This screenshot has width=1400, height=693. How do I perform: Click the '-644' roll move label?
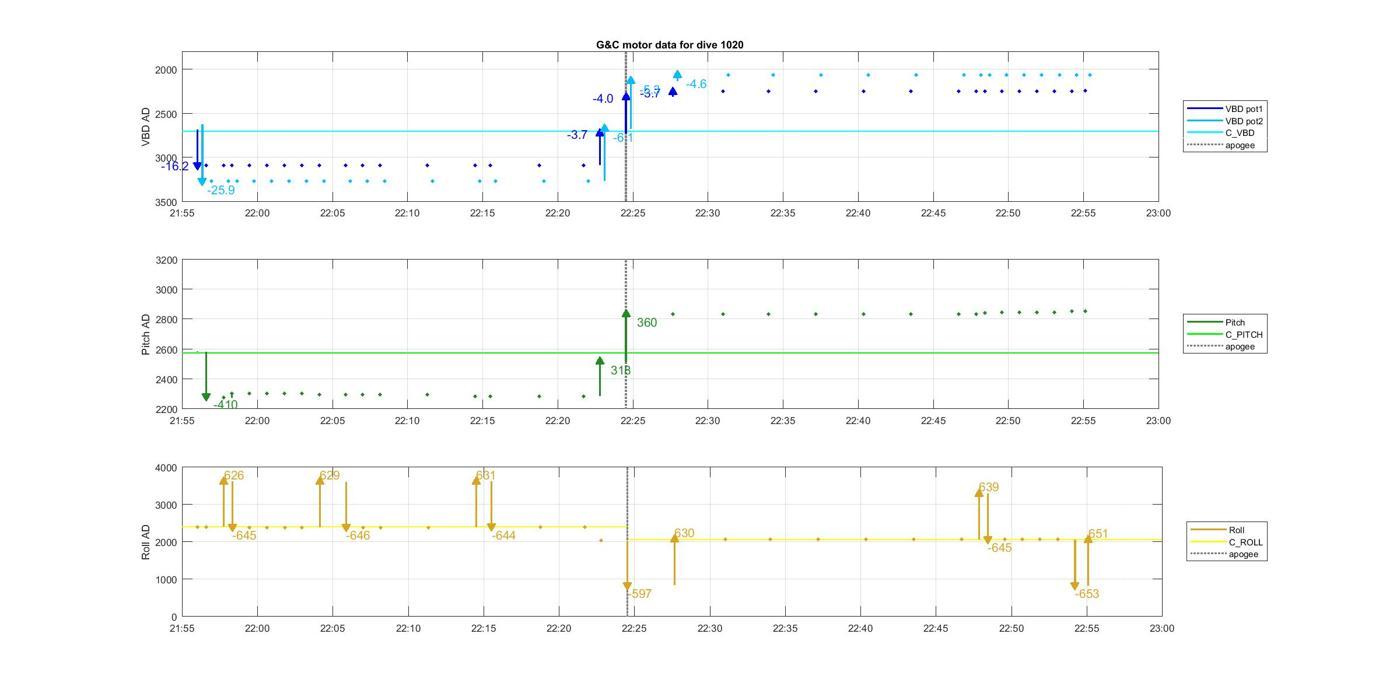click(x=504, y=536)
